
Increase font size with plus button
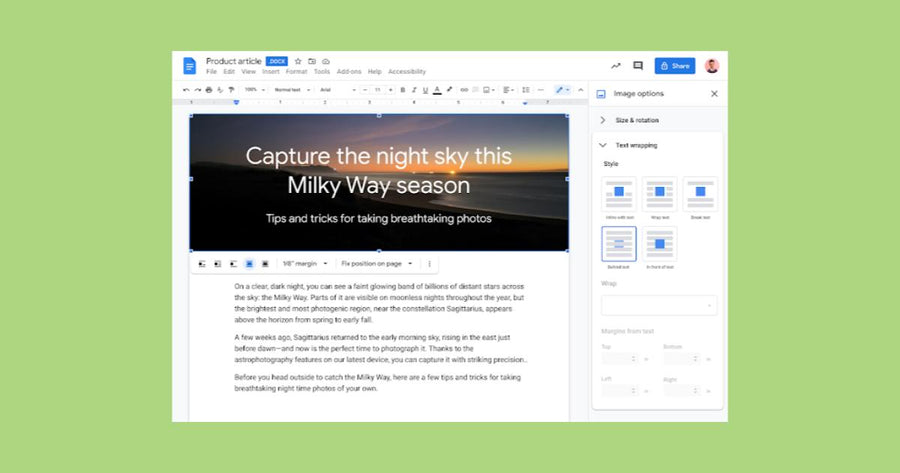coord(390,90)
